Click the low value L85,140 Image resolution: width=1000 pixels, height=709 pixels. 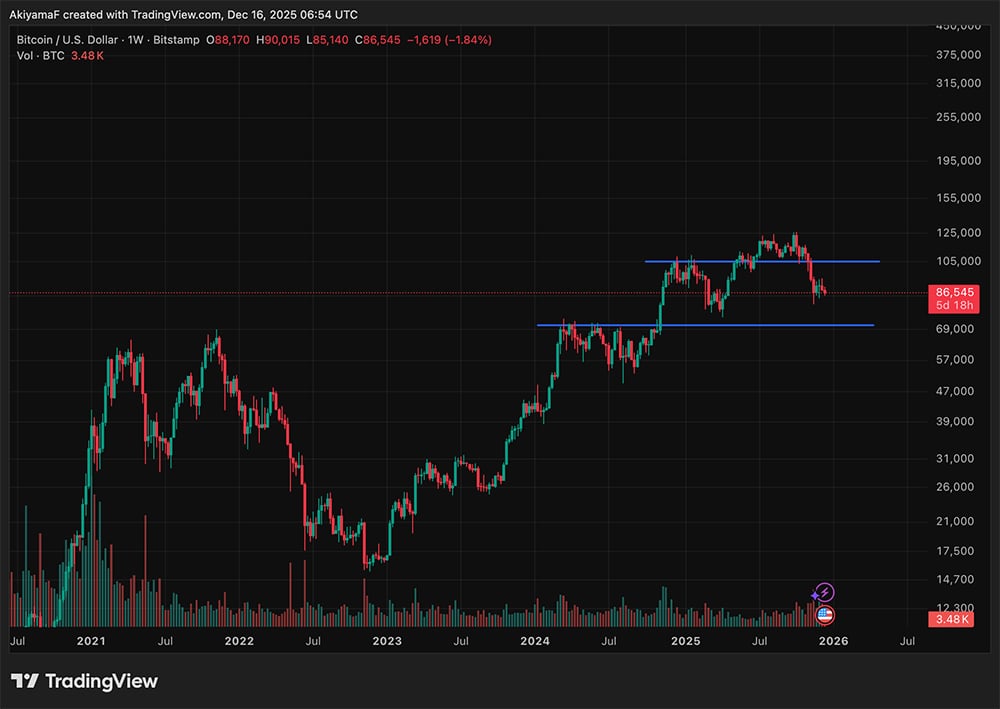point(327,40)
